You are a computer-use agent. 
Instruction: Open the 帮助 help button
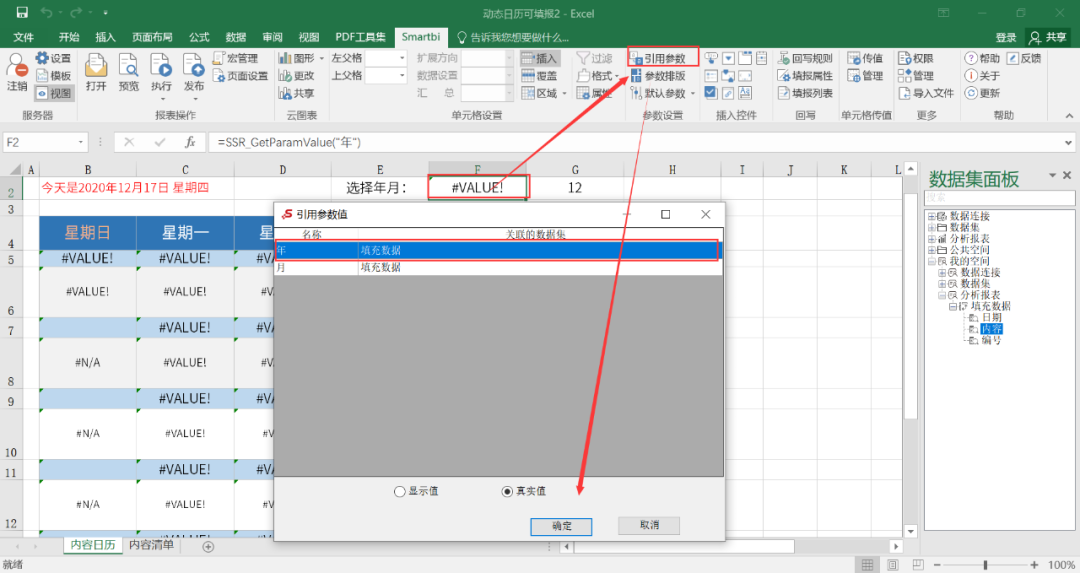pyautogui.click(x=982, y=59)
